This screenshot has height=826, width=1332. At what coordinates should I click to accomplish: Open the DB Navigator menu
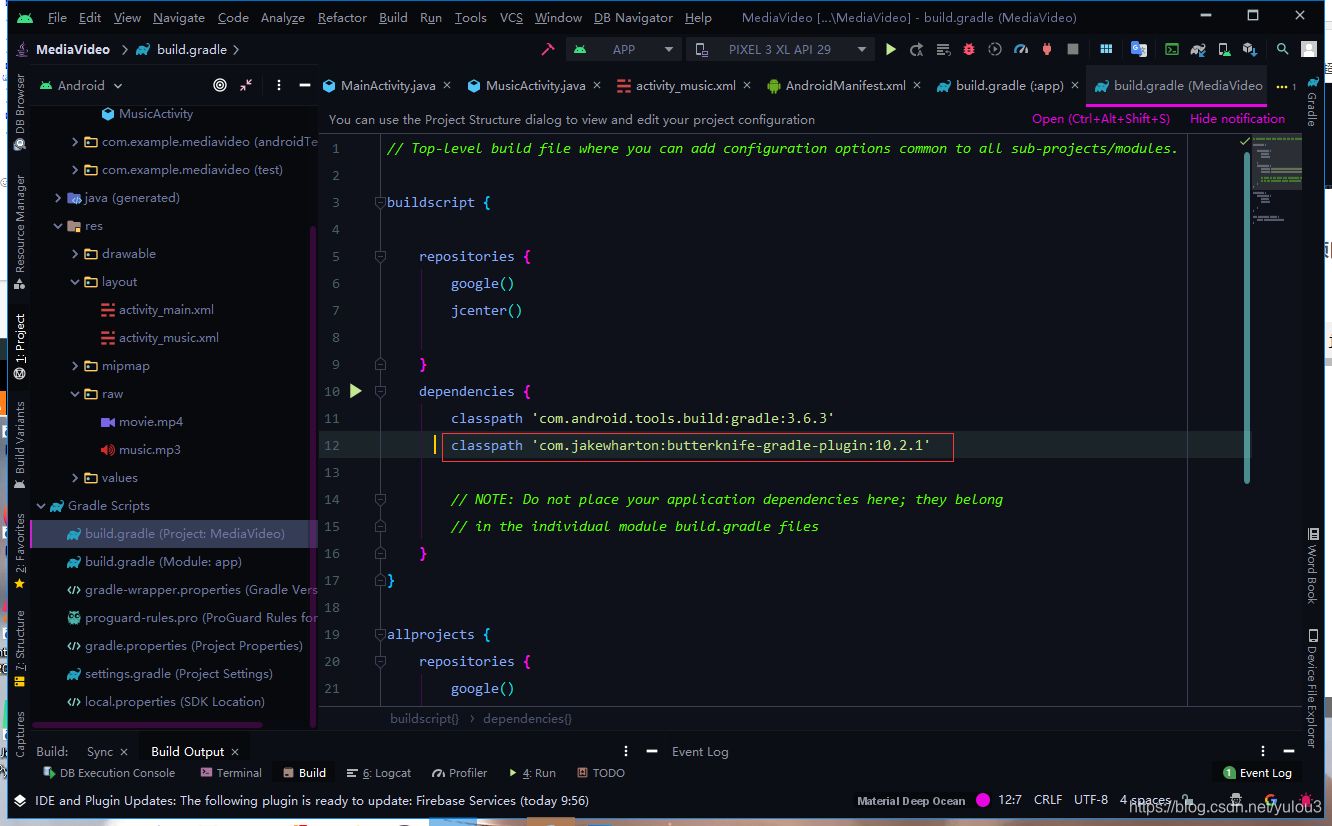tap(634, 18)
